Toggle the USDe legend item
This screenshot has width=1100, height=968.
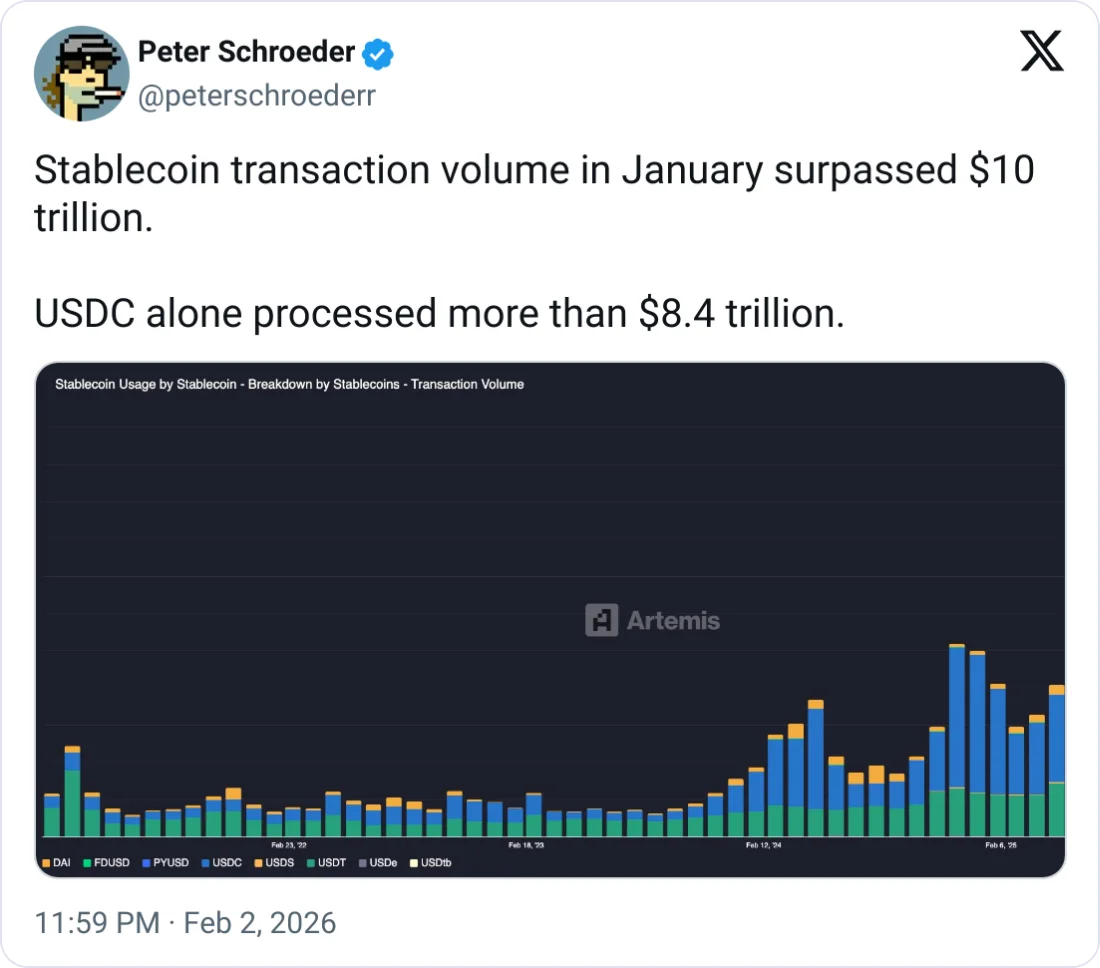378,862
